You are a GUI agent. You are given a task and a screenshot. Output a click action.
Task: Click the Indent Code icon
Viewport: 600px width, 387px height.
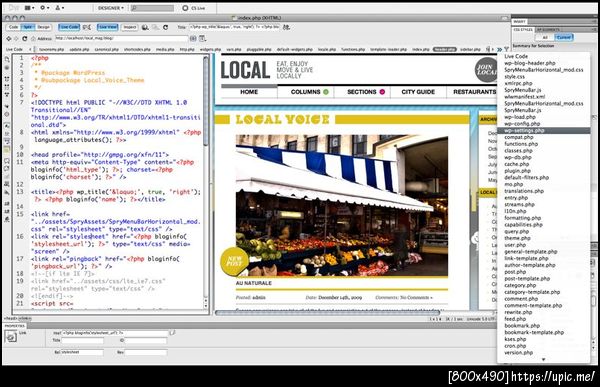[7, 204]
